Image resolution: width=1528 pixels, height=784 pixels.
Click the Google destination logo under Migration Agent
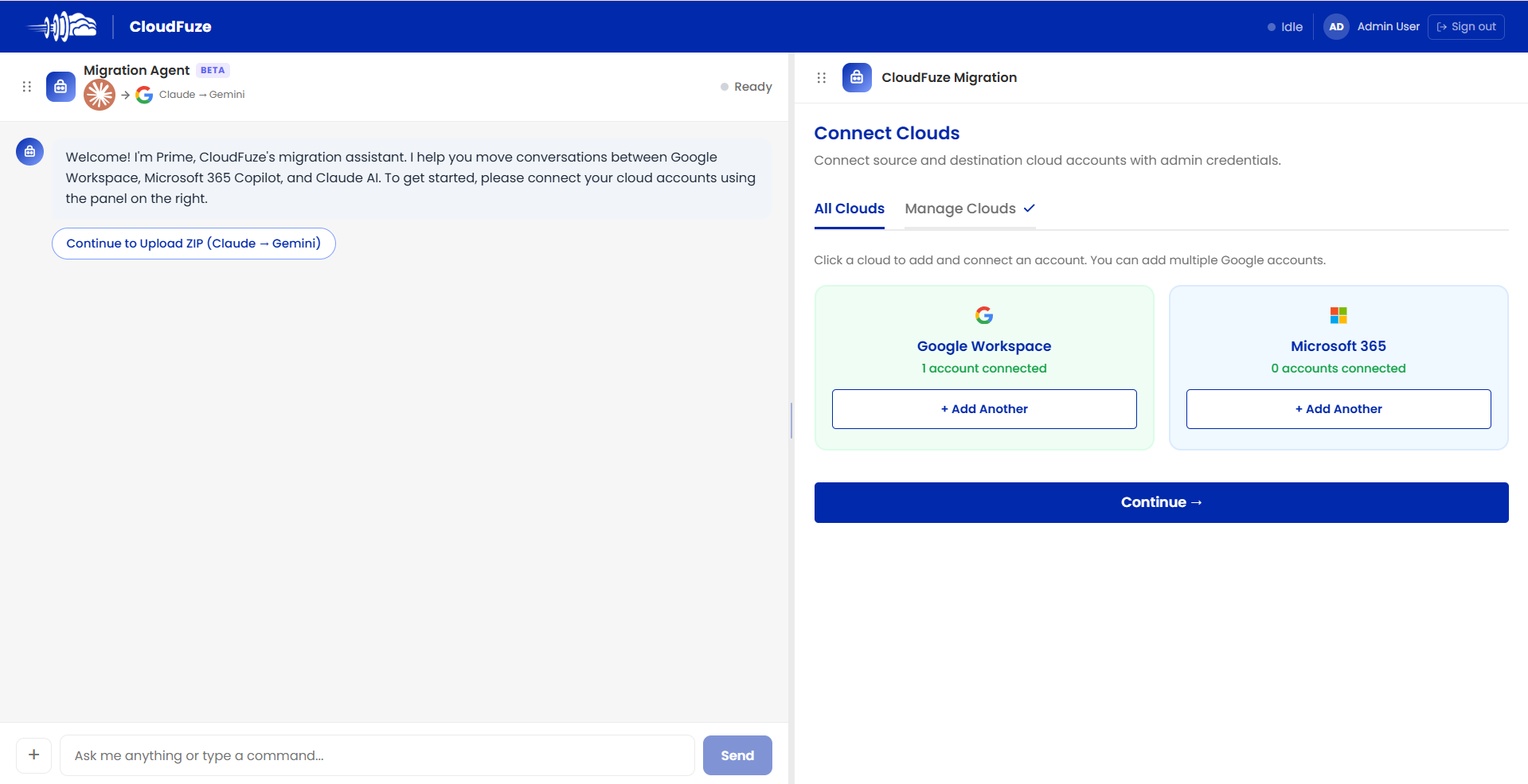point(144,95)
